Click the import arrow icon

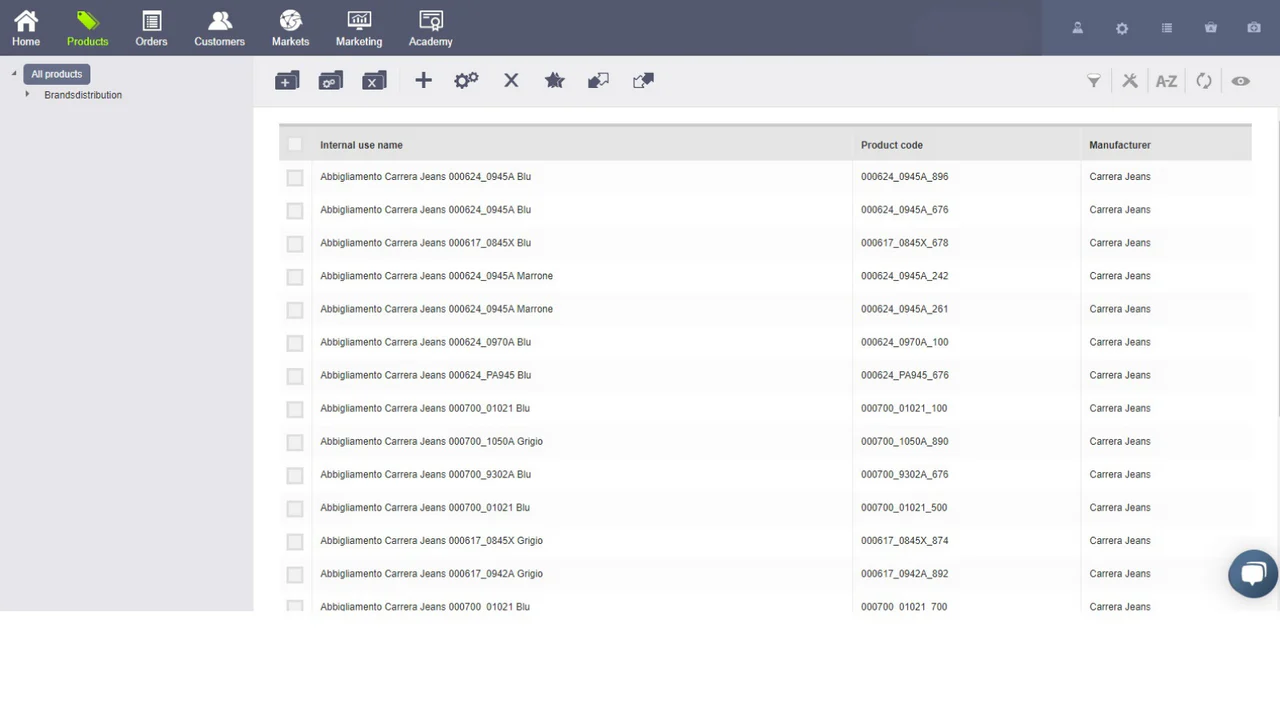[598, 80]
